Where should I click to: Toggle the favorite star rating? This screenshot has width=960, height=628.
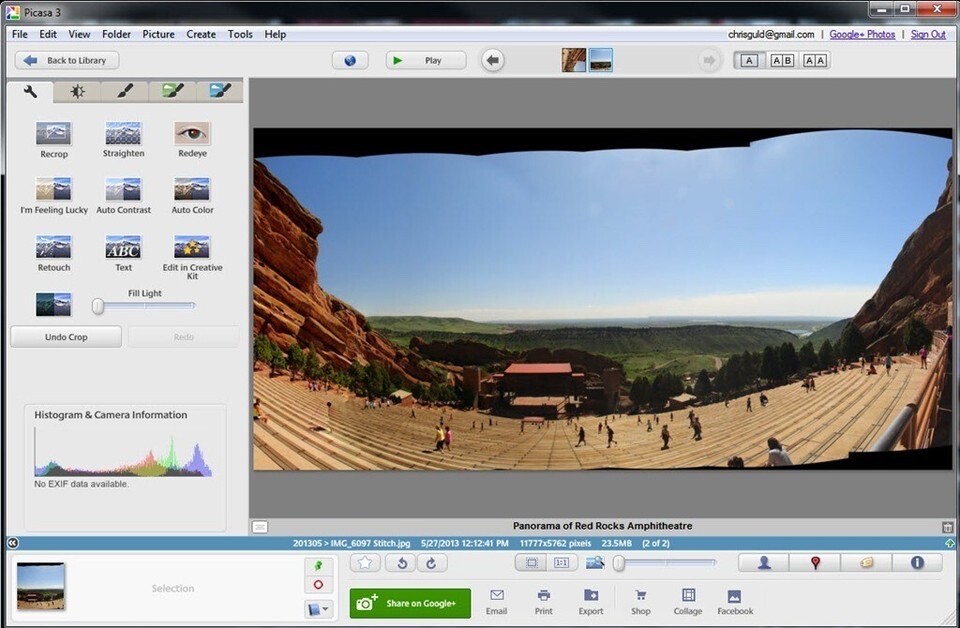pos(364,563)
